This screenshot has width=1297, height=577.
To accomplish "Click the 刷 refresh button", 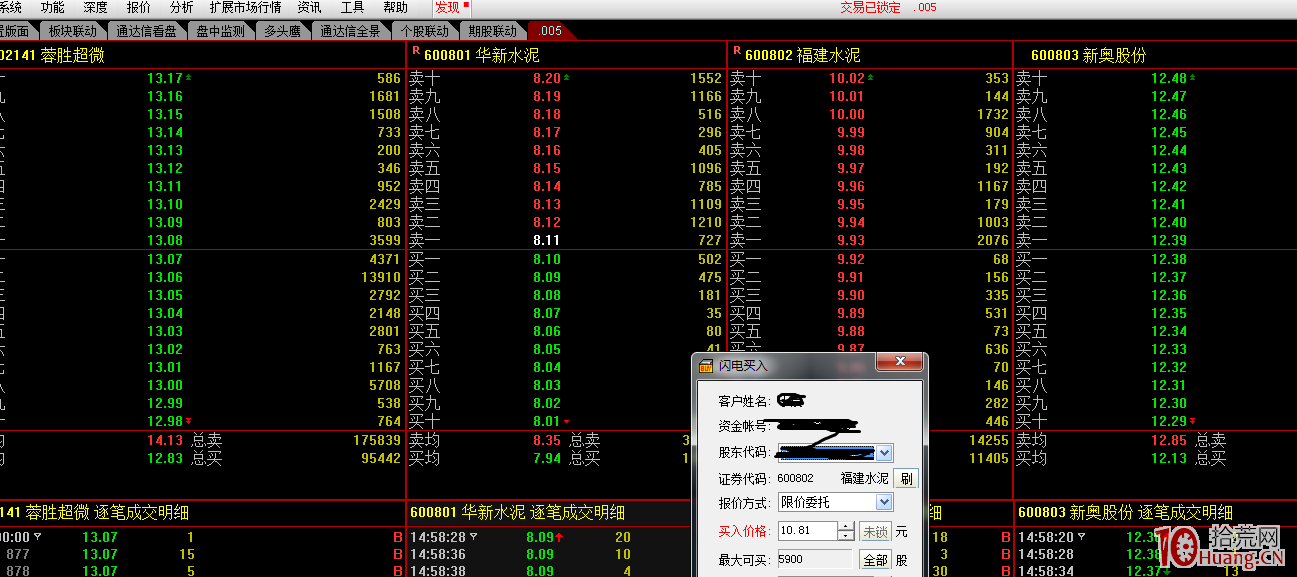I will 906,479.
